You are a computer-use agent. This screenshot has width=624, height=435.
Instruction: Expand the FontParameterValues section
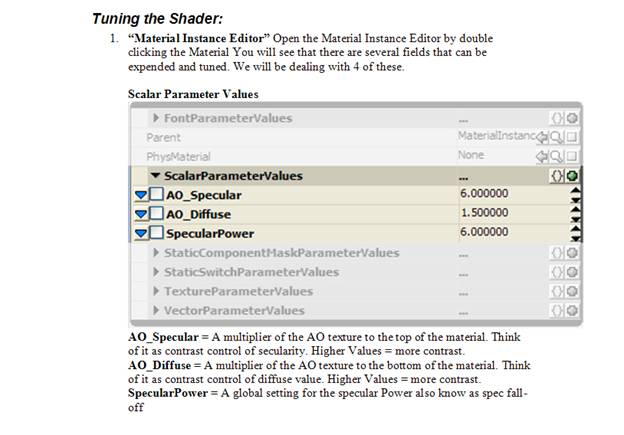[x=156, y=118]
